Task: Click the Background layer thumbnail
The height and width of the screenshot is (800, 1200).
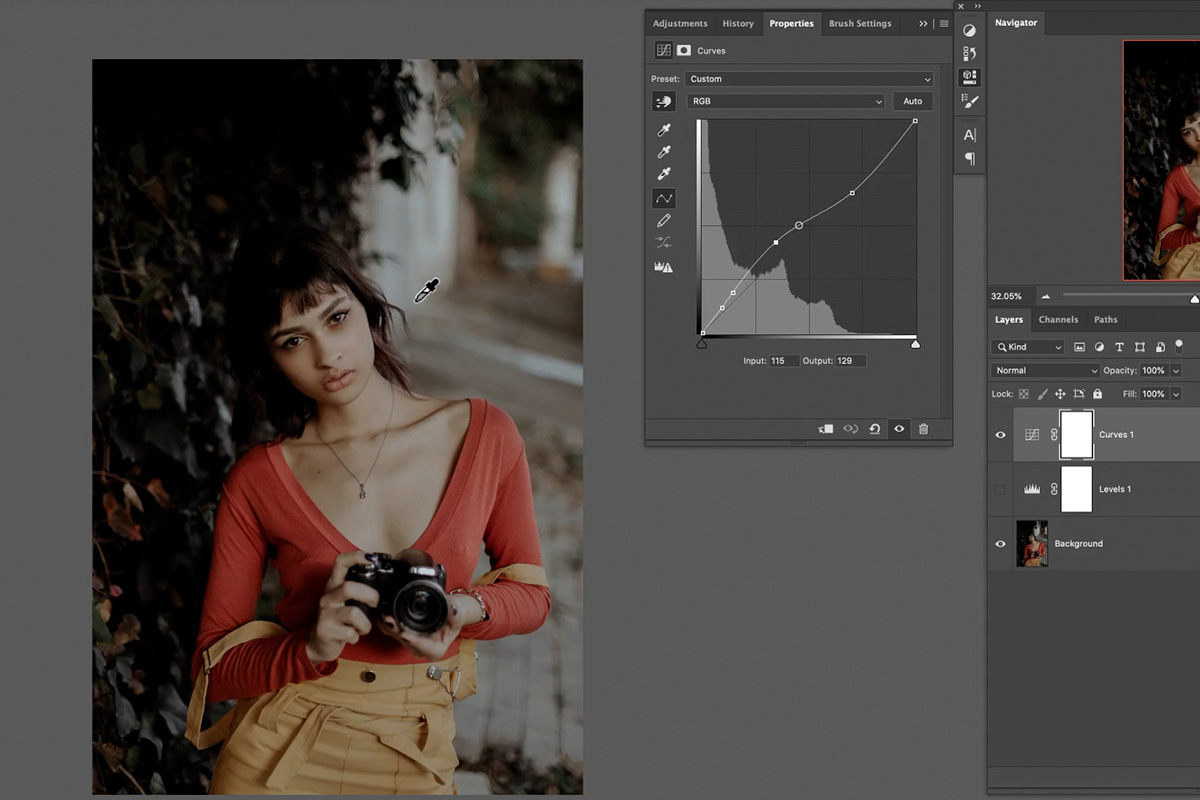Action: click(1032, 543)
